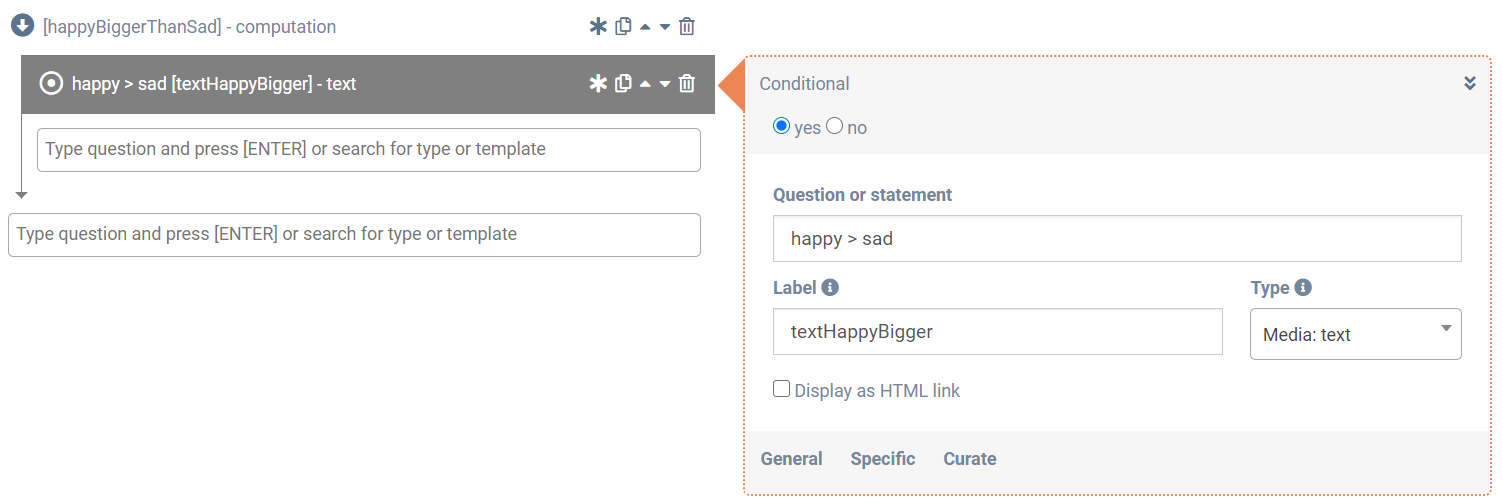The image size is (1503, 504).
Task: Open the Curate tab
Action: click(969, 459)
